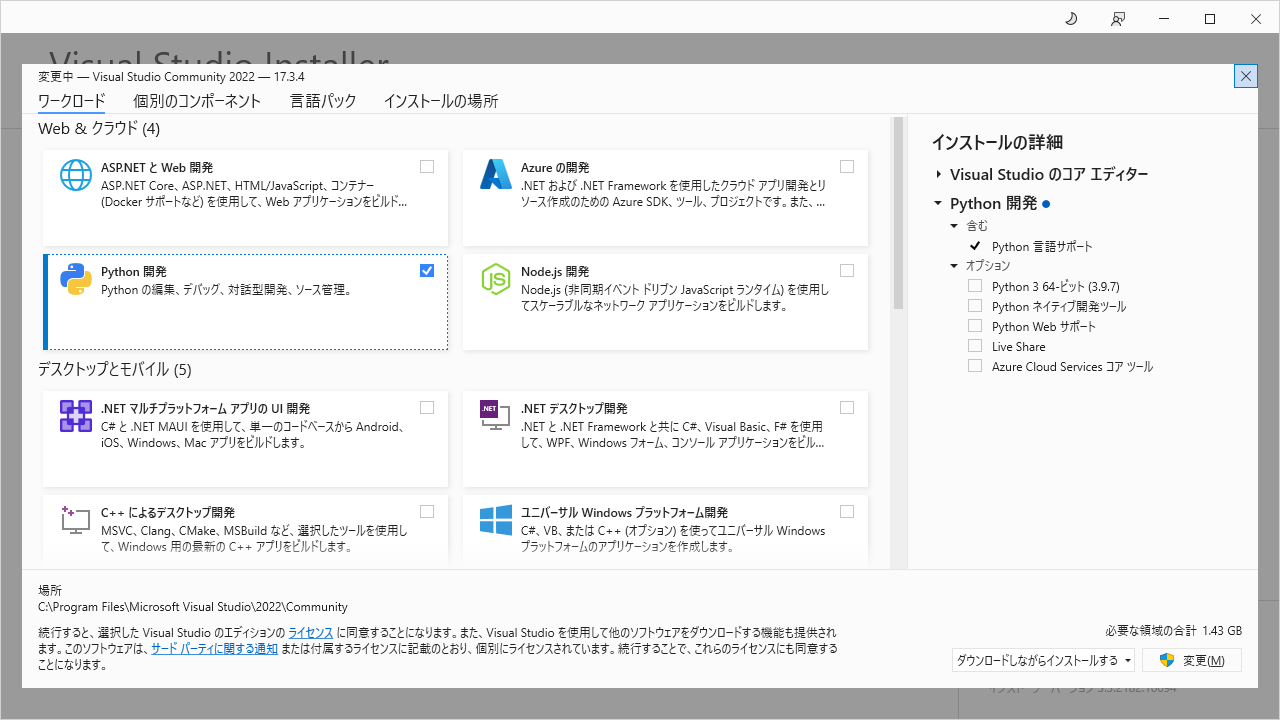The width and height of the screenshot is (1280, 720).
Task: Check the Live Share option
Action: (x=975, y=346)
